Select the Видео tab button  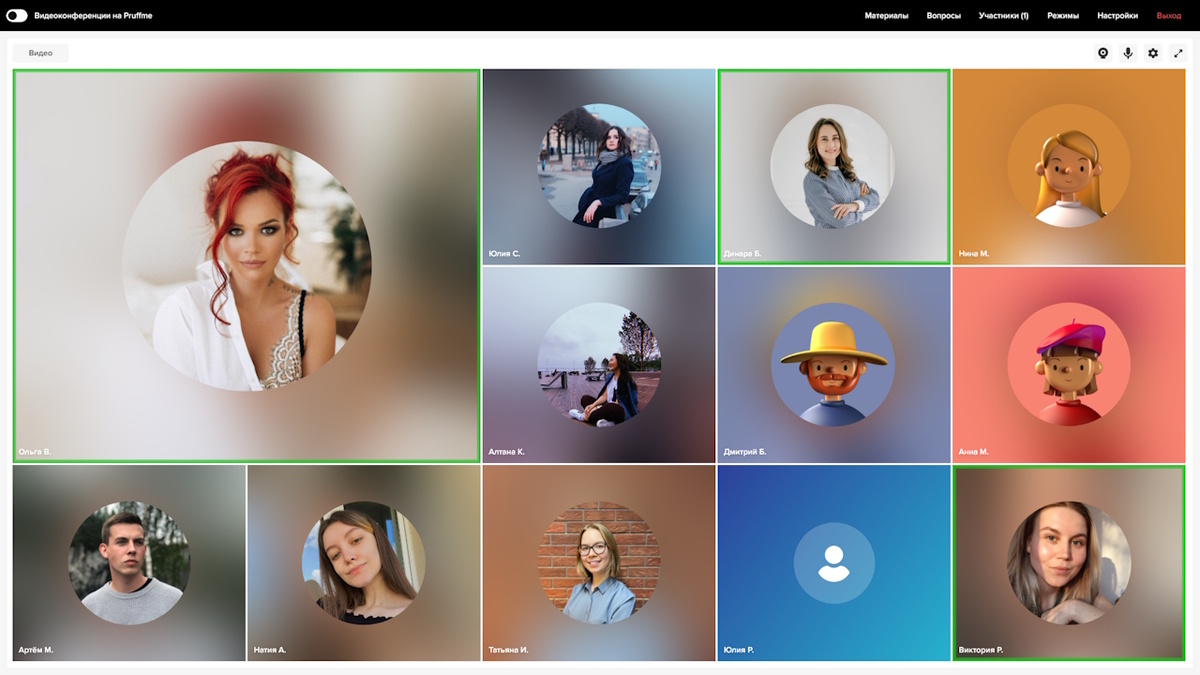click(41, 53)
